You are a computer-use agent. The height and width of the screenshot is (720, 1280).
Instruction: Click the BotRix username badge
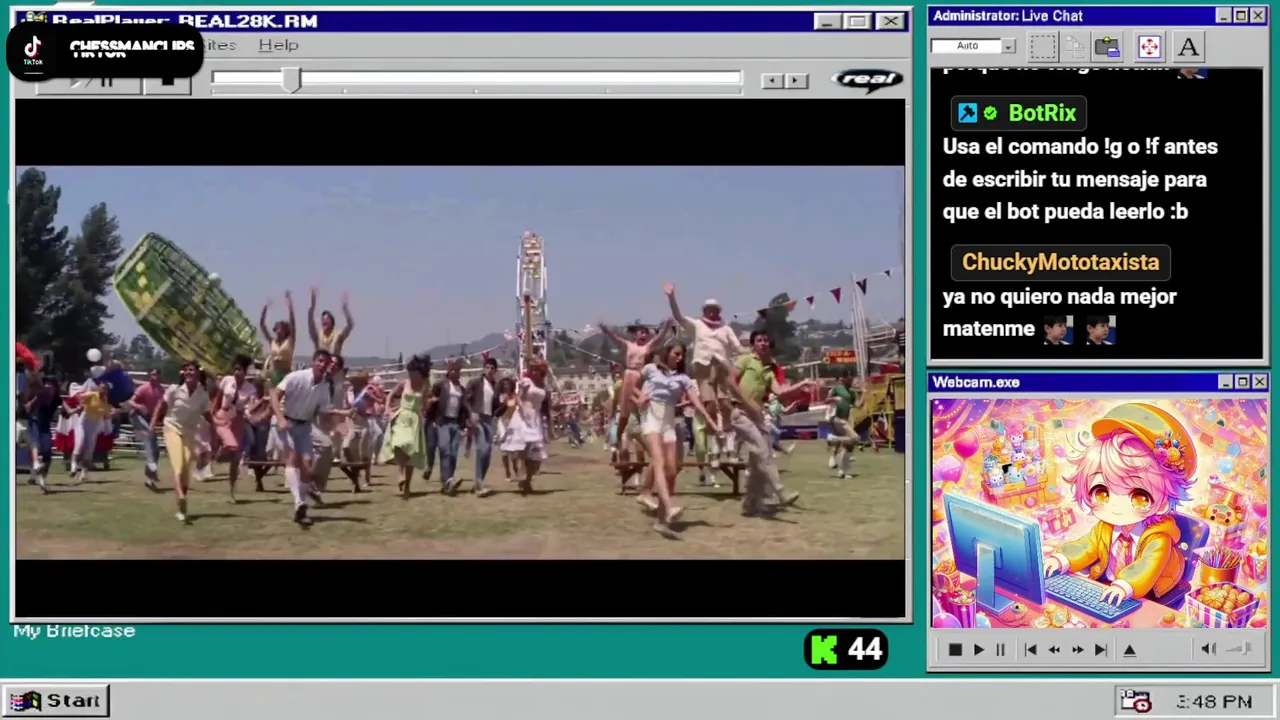pos(1018,113)
